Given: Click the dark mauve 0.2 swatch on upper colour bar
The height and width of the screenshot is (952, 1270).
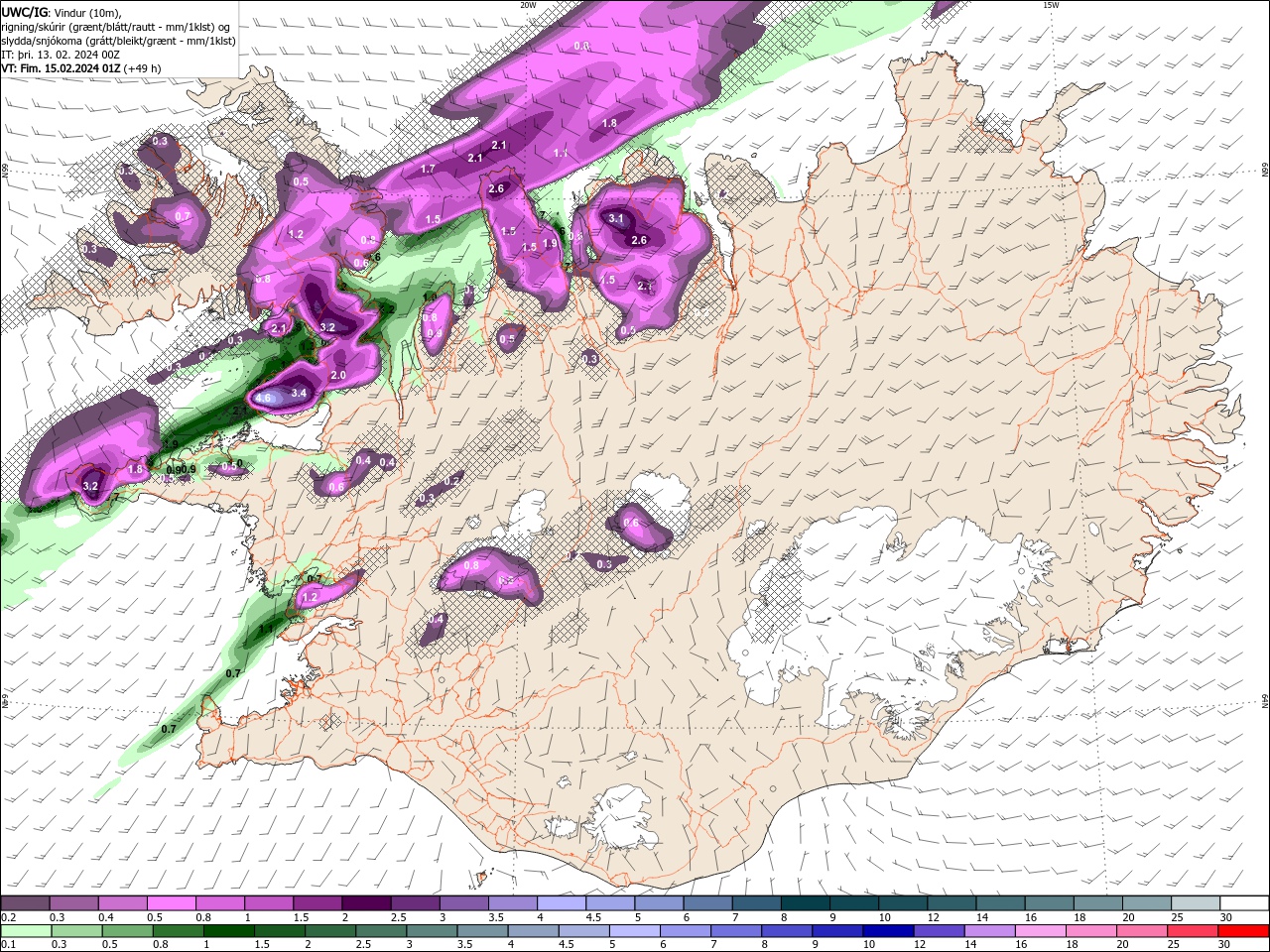Looking at the screenshot, I should [25, 903].
